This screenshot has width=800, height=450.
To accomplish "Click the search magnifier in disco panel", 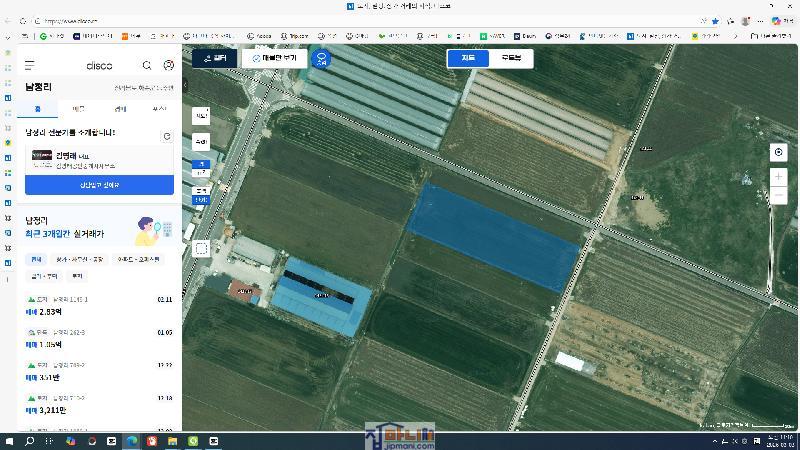I will pyautogui.click(x=147, y=66).
